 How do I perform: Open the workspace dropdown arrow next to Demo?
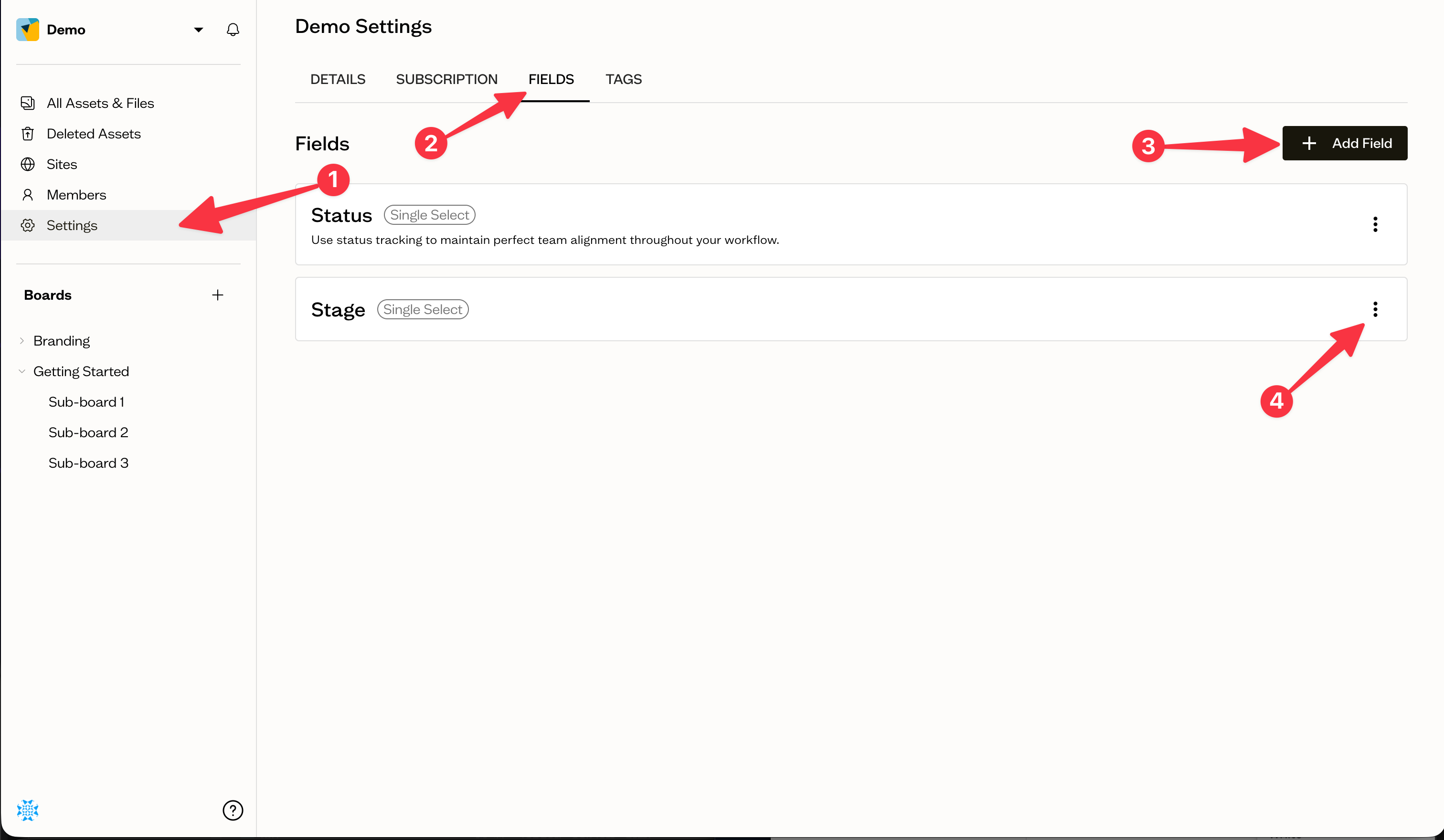tap(198, 30)
